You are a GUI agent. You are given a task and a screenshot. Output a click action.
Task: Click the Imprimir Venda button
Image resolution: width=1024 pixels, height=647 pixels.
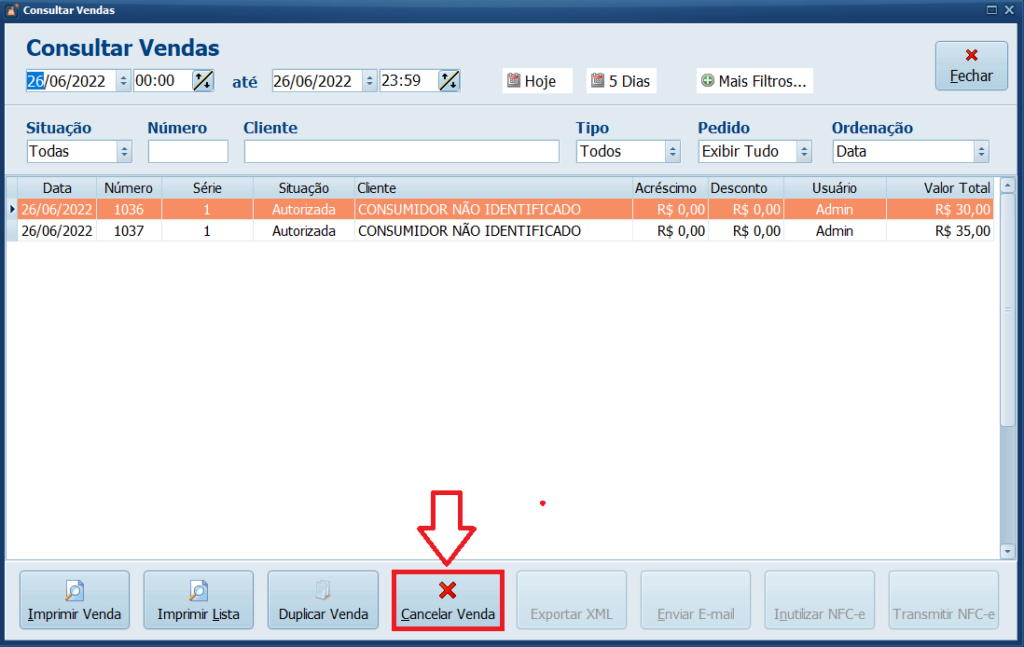(74, 600)
